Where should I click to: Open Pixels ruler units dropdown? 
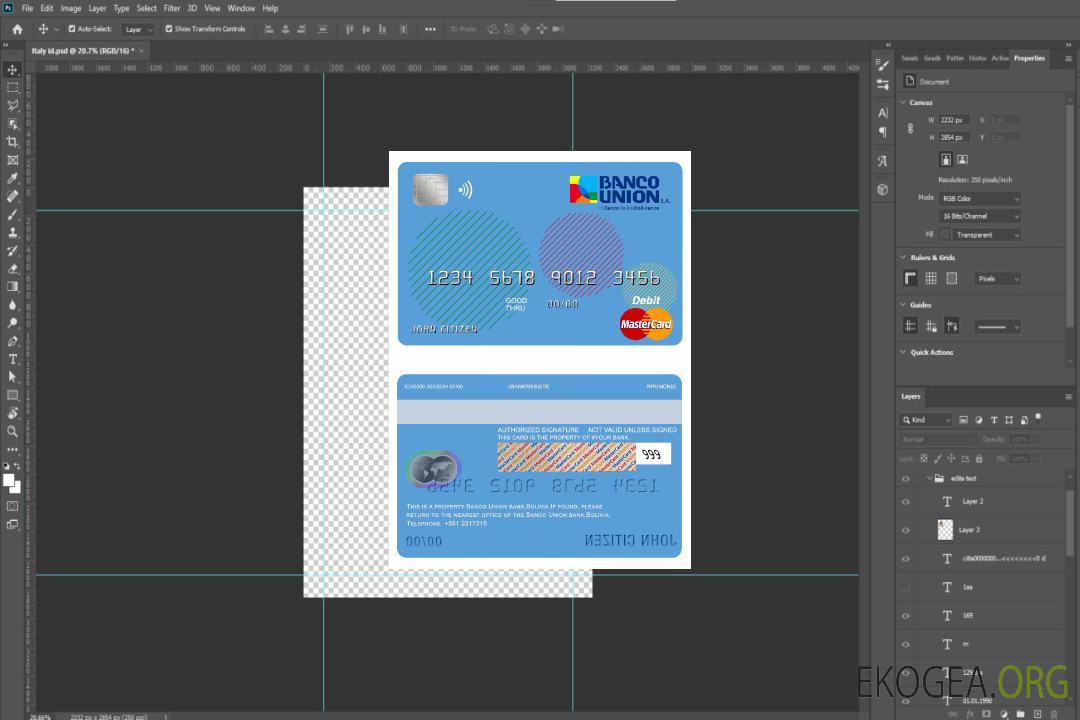tap(998, 278)
